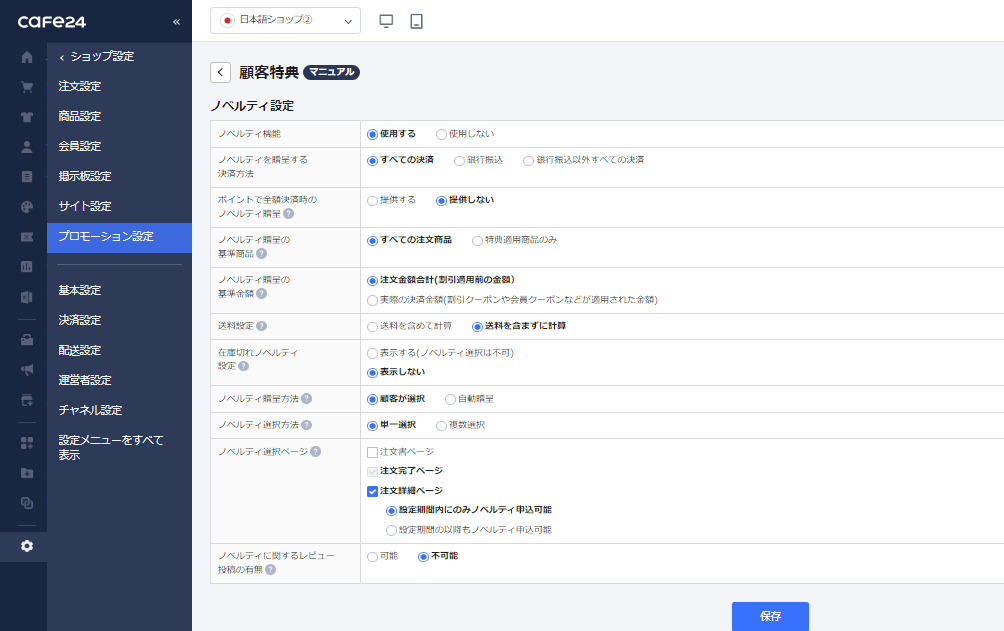Select 設定期間の以降もノベルティ申込可能 radio

[391, 530]
